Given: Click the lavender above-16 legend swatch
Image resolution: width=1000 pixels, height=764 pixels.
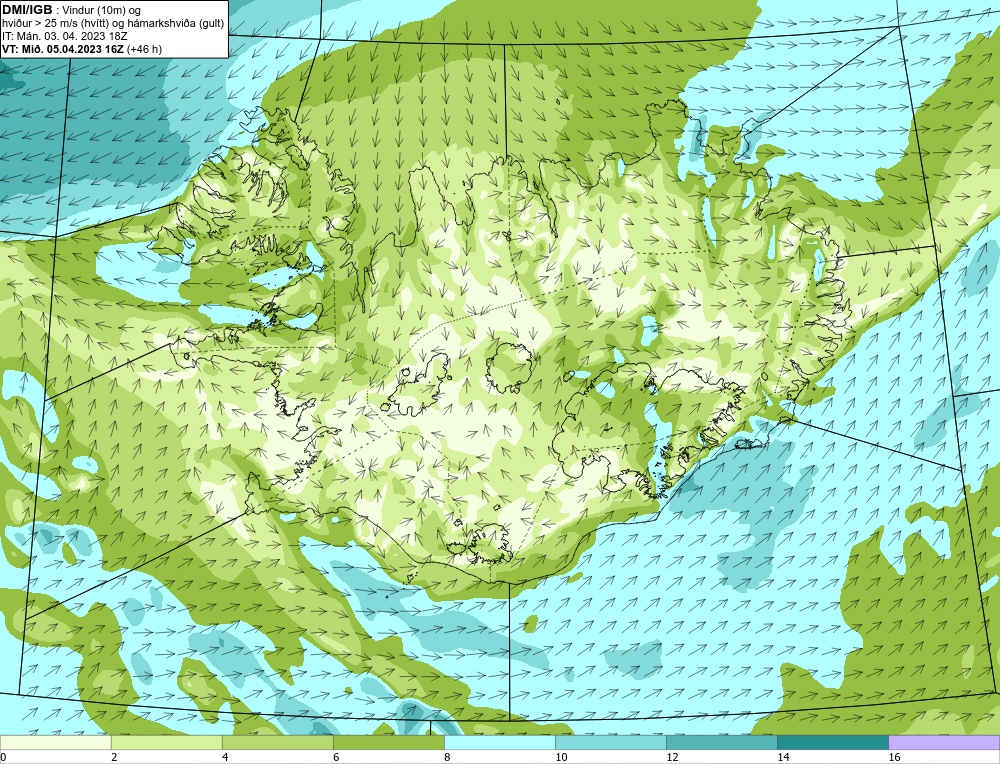Looking at the screenshot, I should click(944, 742).
